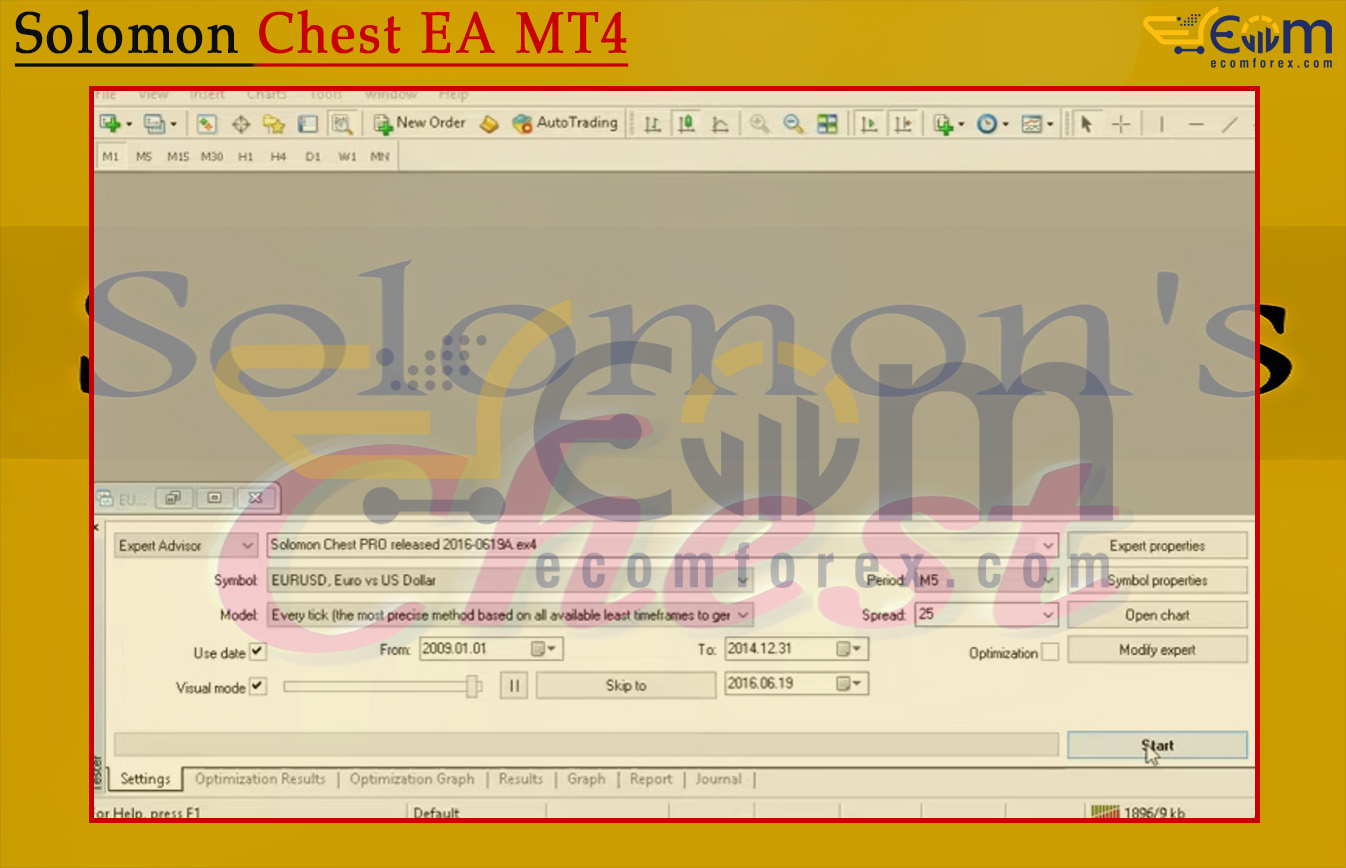Click the Expert properties button
This screenshot has height=868, width=1346.
point(1157,546)
